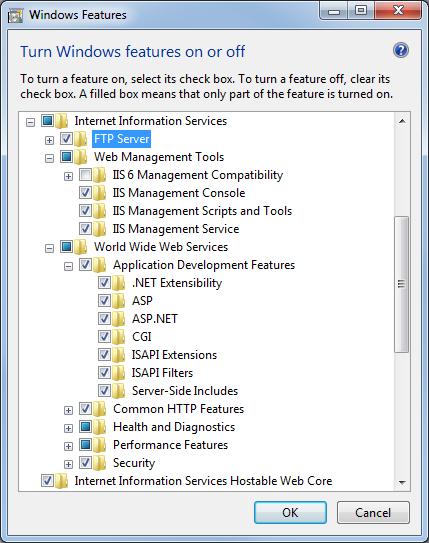This screenshot has height=543, width=429.
Task: Click the folder icon beside Web Management Tools
Action: (x=80, y=157)
